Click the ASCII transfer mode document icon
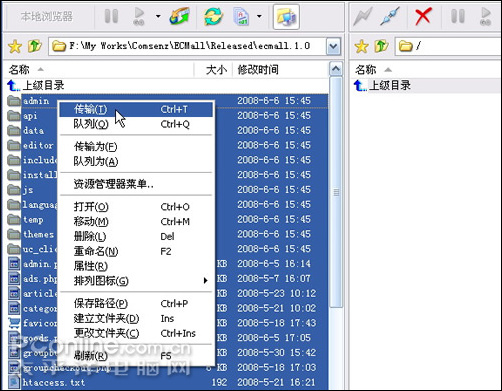 (x=241, y=16)
